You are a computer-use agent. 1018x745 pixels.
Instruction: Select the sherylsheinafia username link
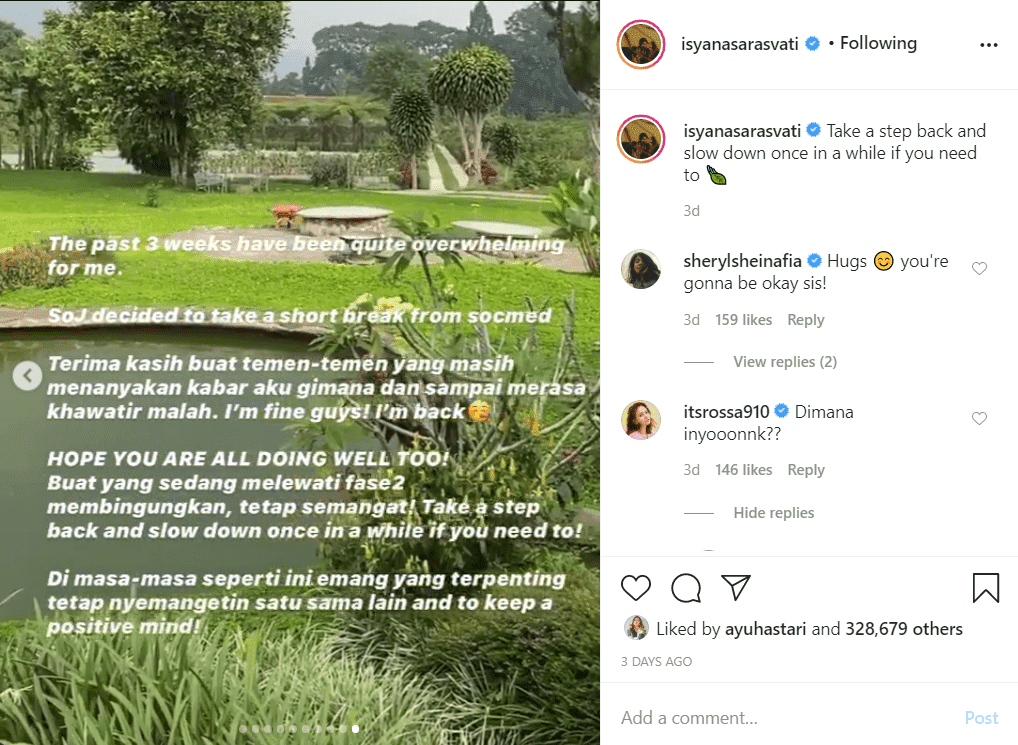click(x=744, y=260)
